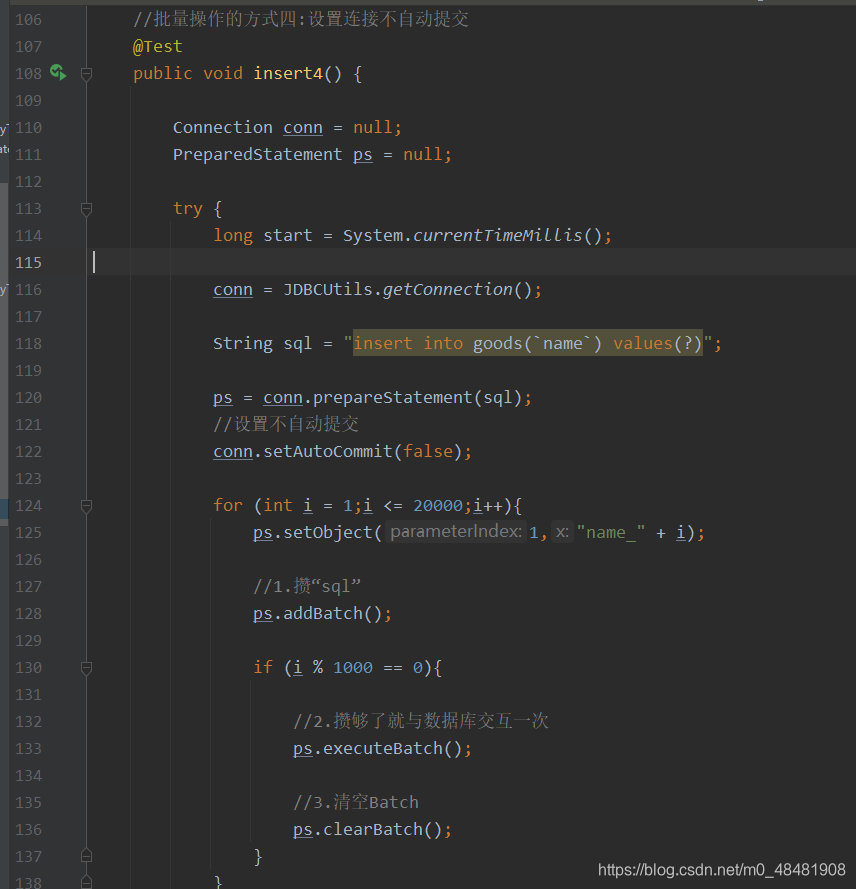This screenshot has width=856, height=889.
Task: Click the String sql declaration keyword String
Action: point(243,344)
